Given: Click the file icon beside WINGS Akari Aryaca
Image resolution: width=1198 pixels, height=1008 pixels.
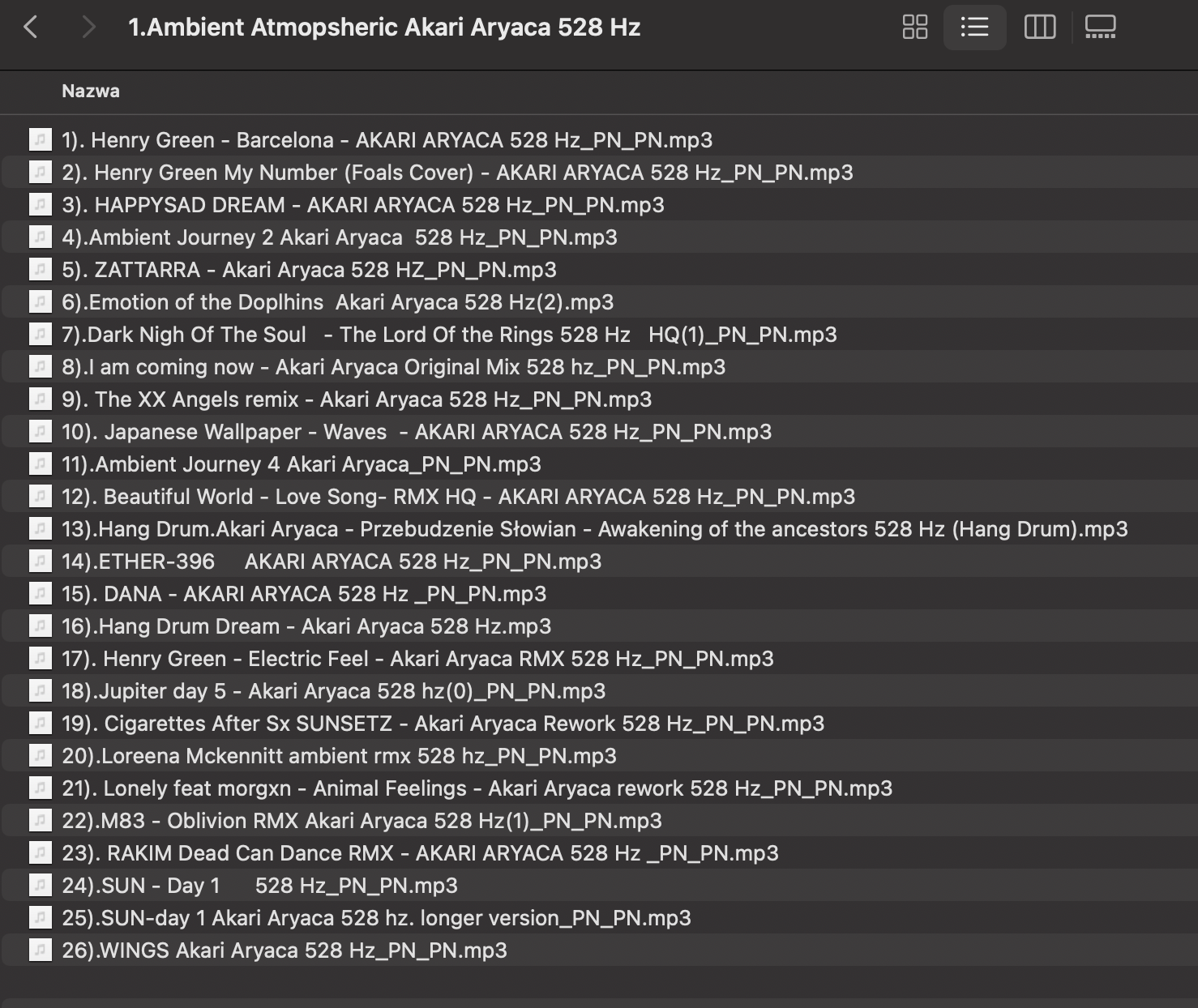Looking at the screenshot, I should (x=40, y=950).
